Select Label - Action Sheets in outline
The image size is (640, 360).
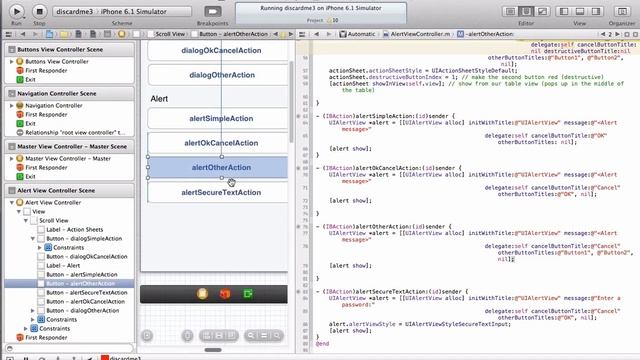click(70, 230)
